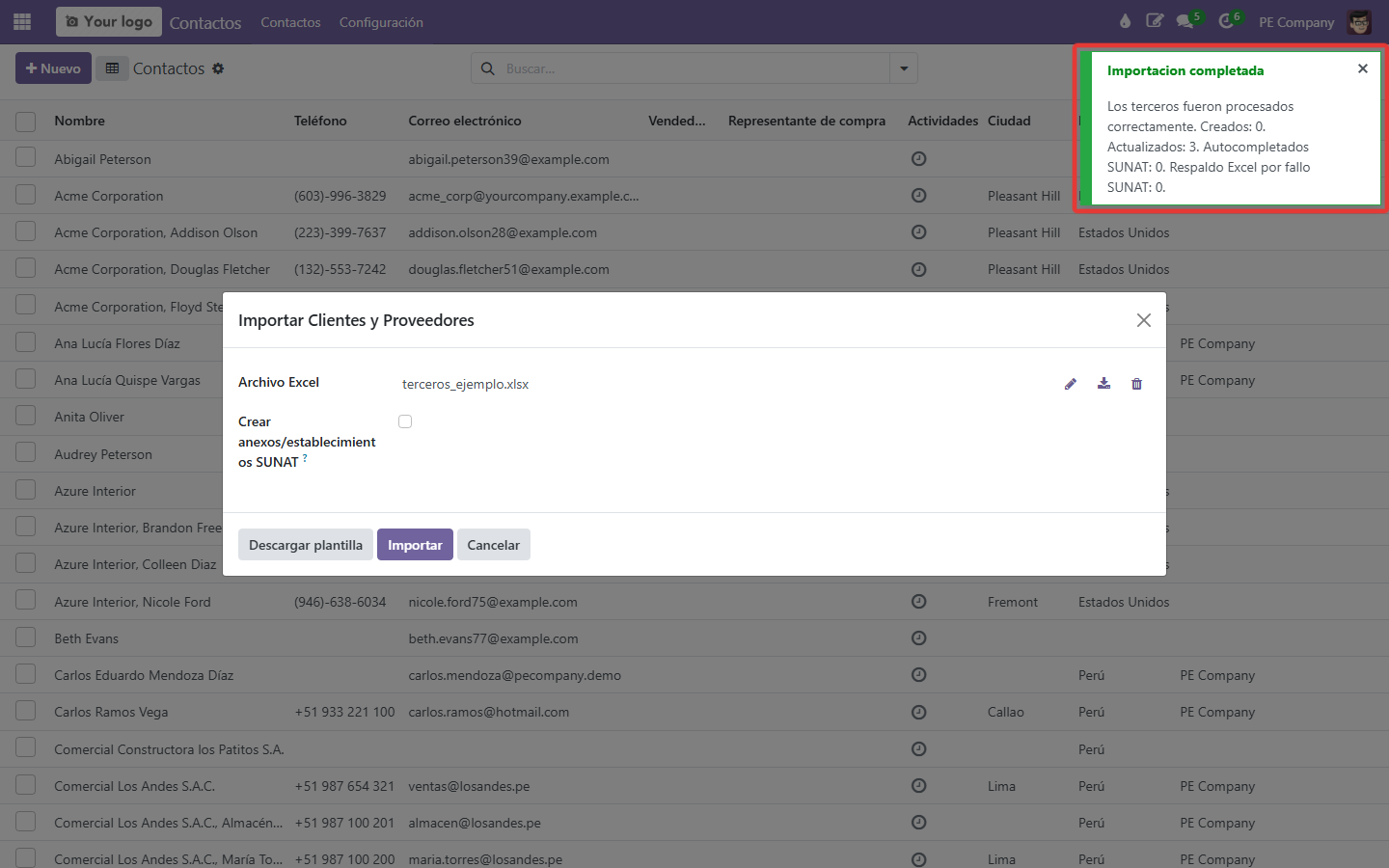Close the Importar Clientes y Proveedores dialog
Screen dimensions: 1389x868
coord(1144,320)
